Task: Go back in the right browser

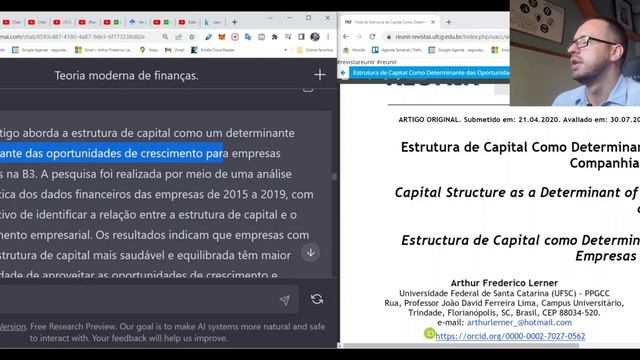Action: (x=346, y=37)
